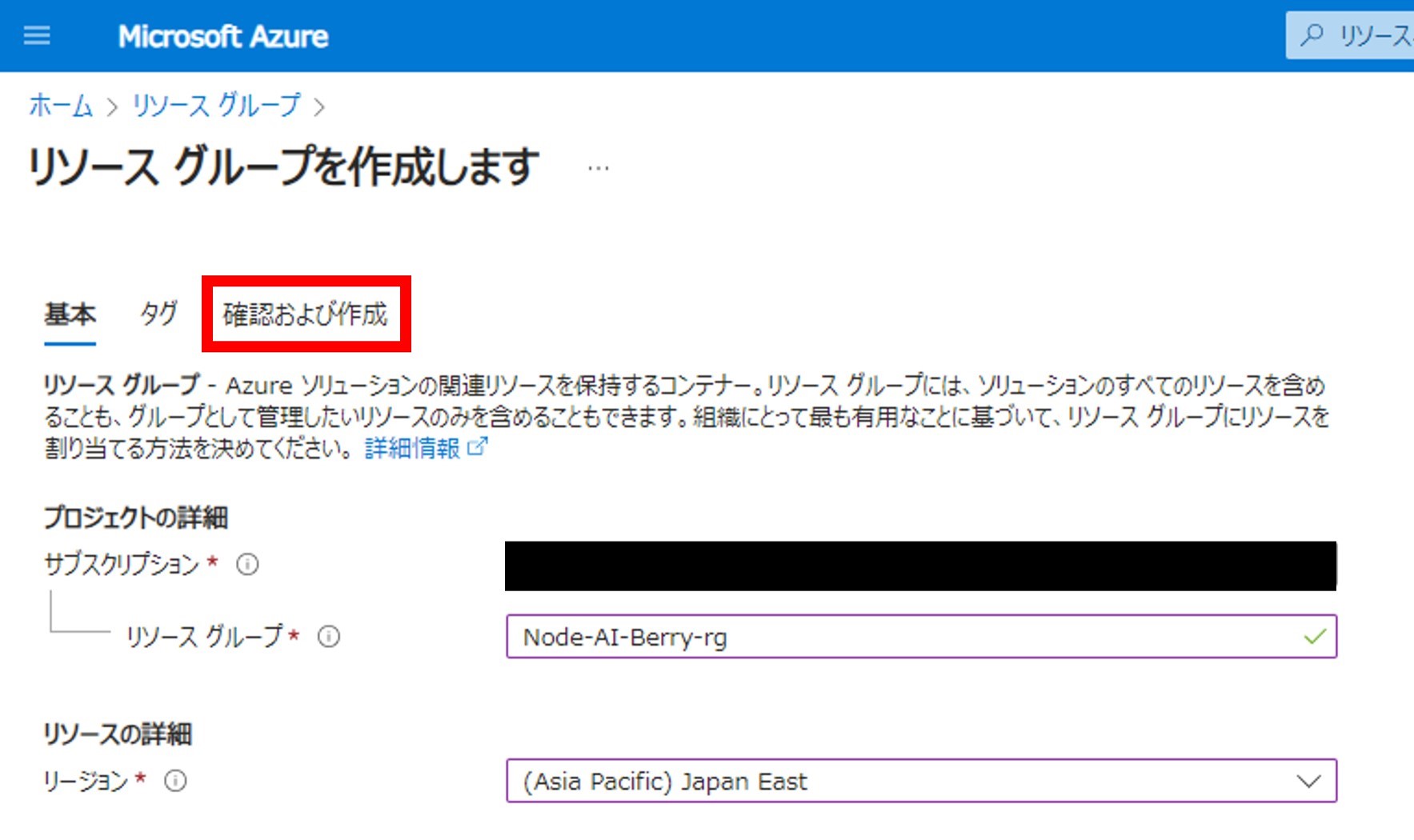Click the プロジェクトの詳細 heading
This screenshot has height=840, width=1414.
click(136, 518)
